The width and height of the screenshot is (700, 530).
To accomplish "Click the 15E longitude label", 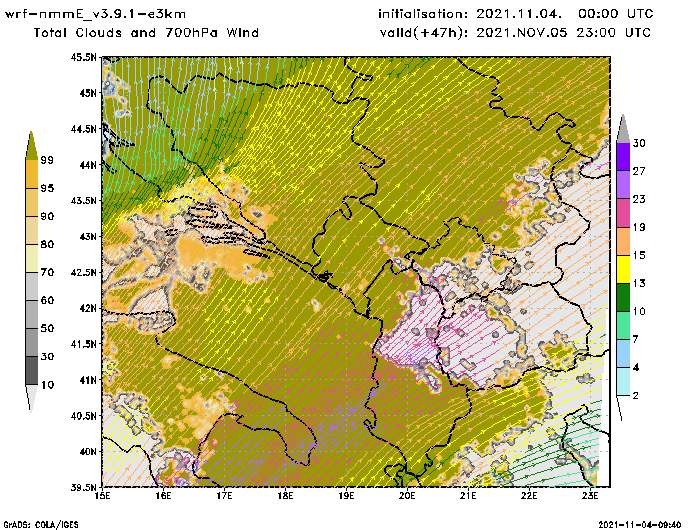I will [x=103, y=496].
